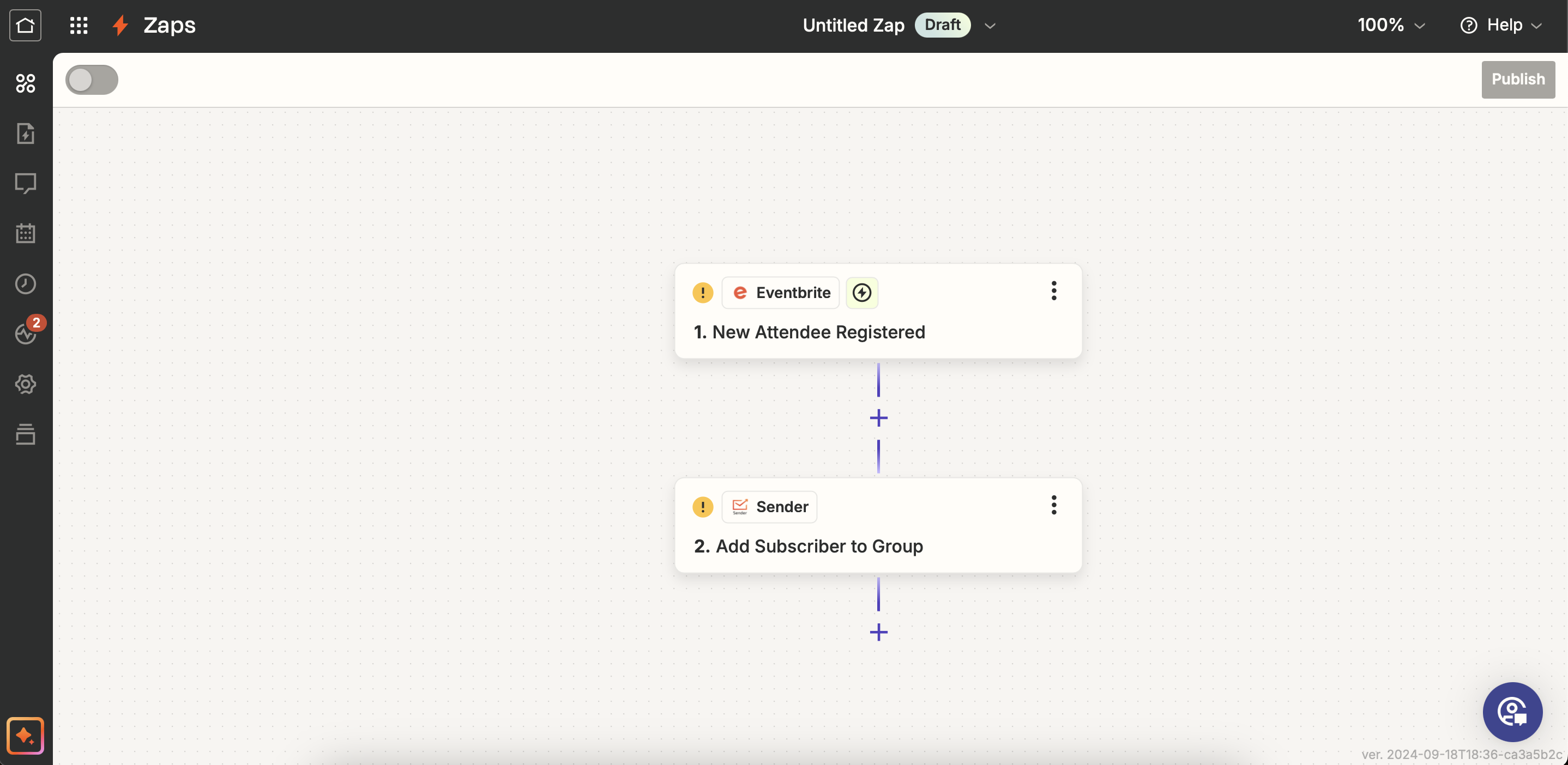
Task: Click the Zaps title link
Action: [x=169, y=25]
